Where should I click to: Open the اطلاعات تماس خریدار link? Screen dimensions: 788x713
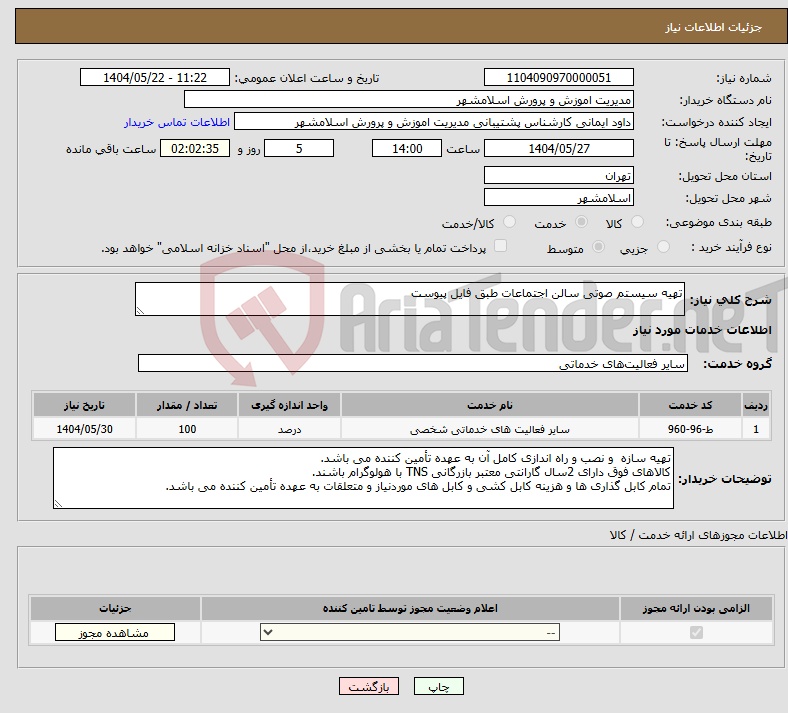coord(177,122)
